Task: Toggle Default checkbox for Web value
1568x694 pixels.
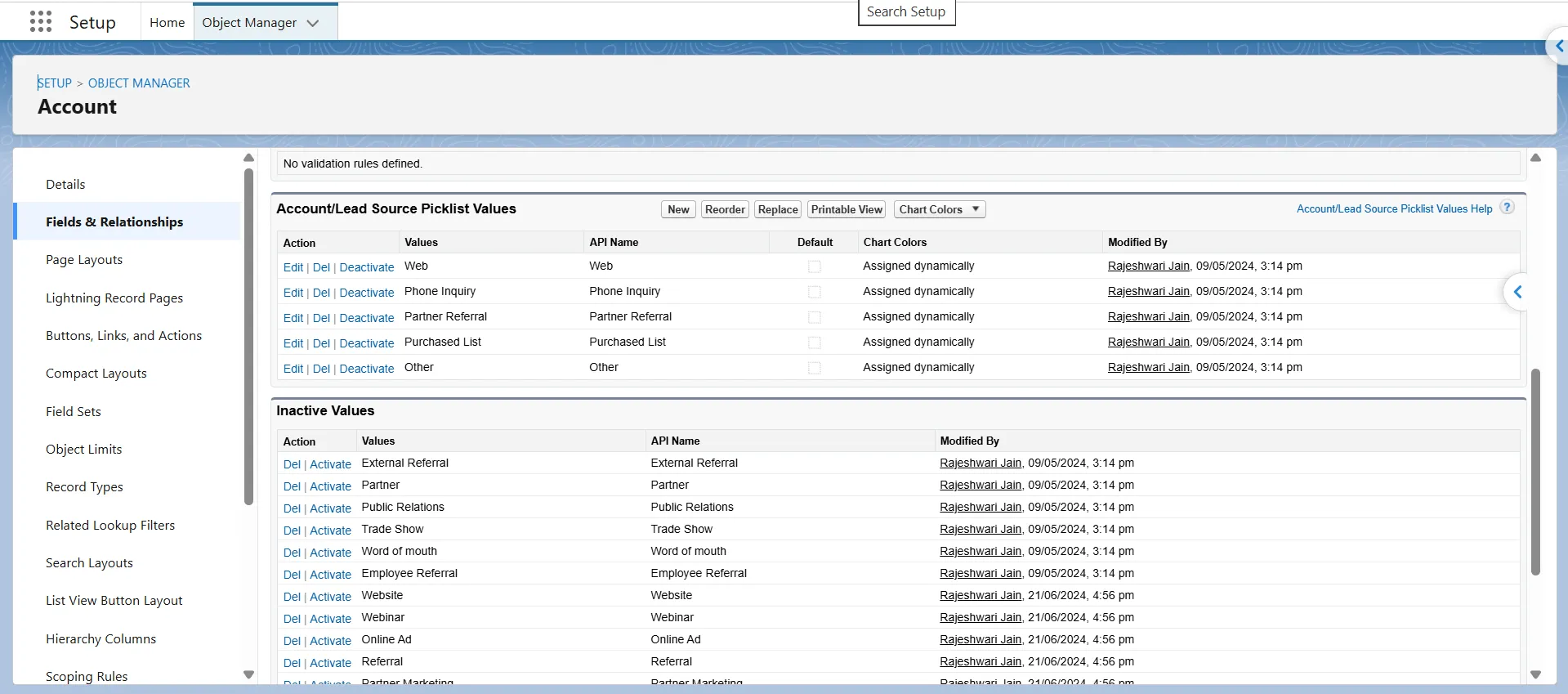Action: (x=815, y=266)
